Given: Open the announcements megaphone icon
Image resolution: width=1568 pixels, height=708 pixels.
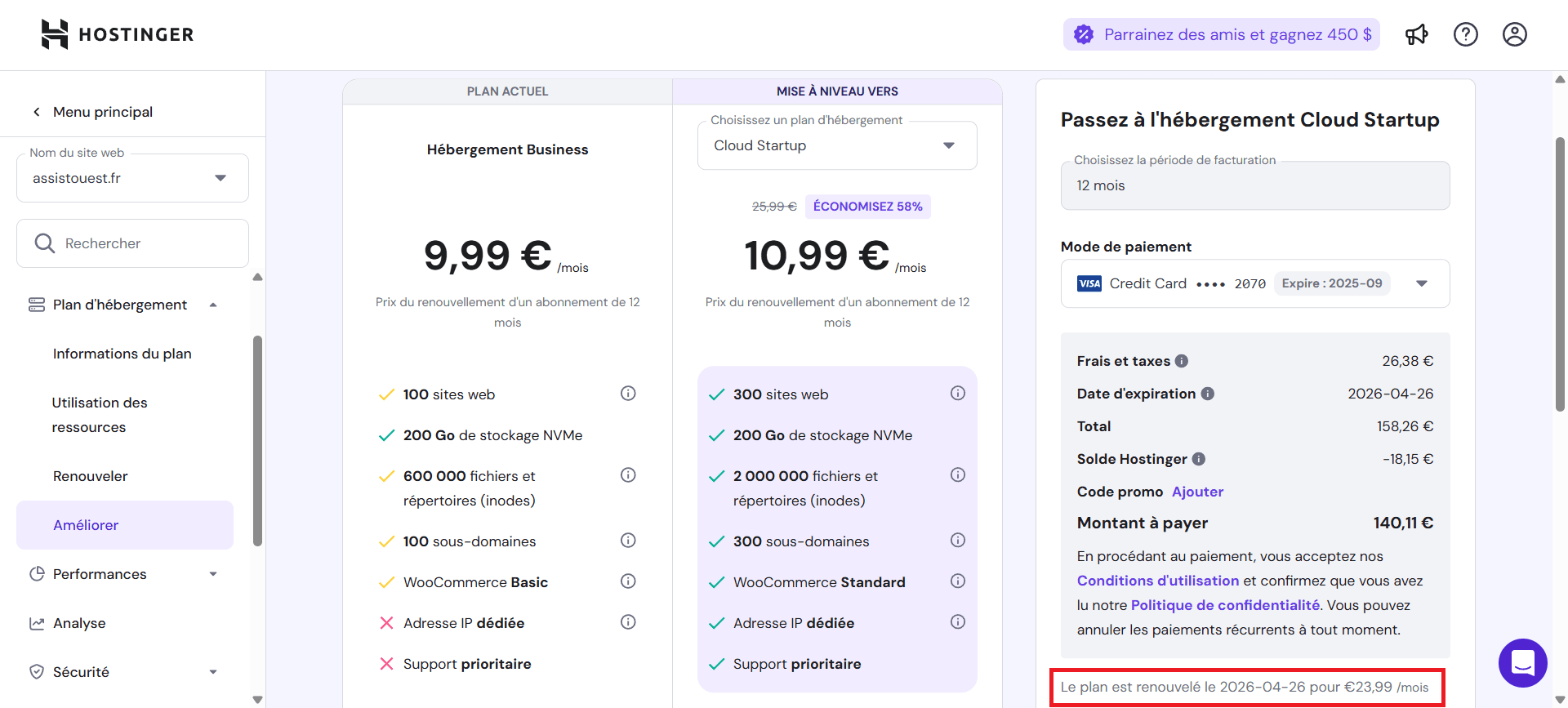Looking at the screenshot, I should (x=1416, y=34).
